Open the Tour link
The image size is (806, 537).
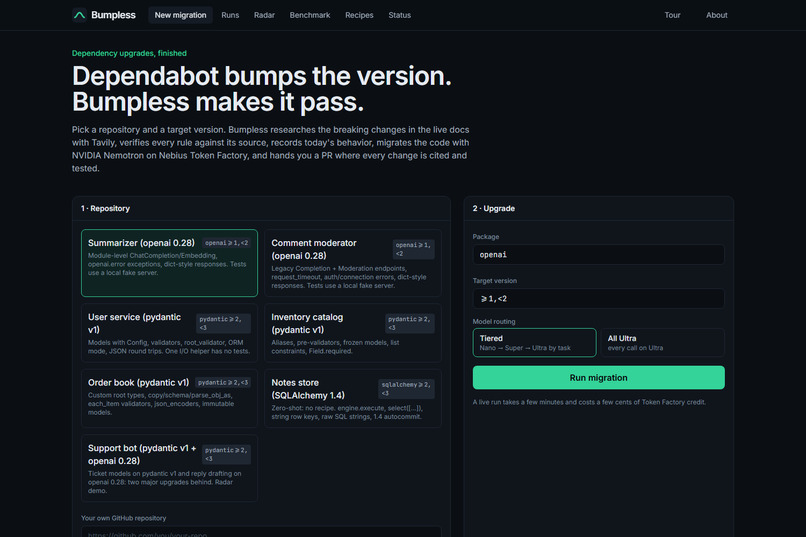[672, 15]
